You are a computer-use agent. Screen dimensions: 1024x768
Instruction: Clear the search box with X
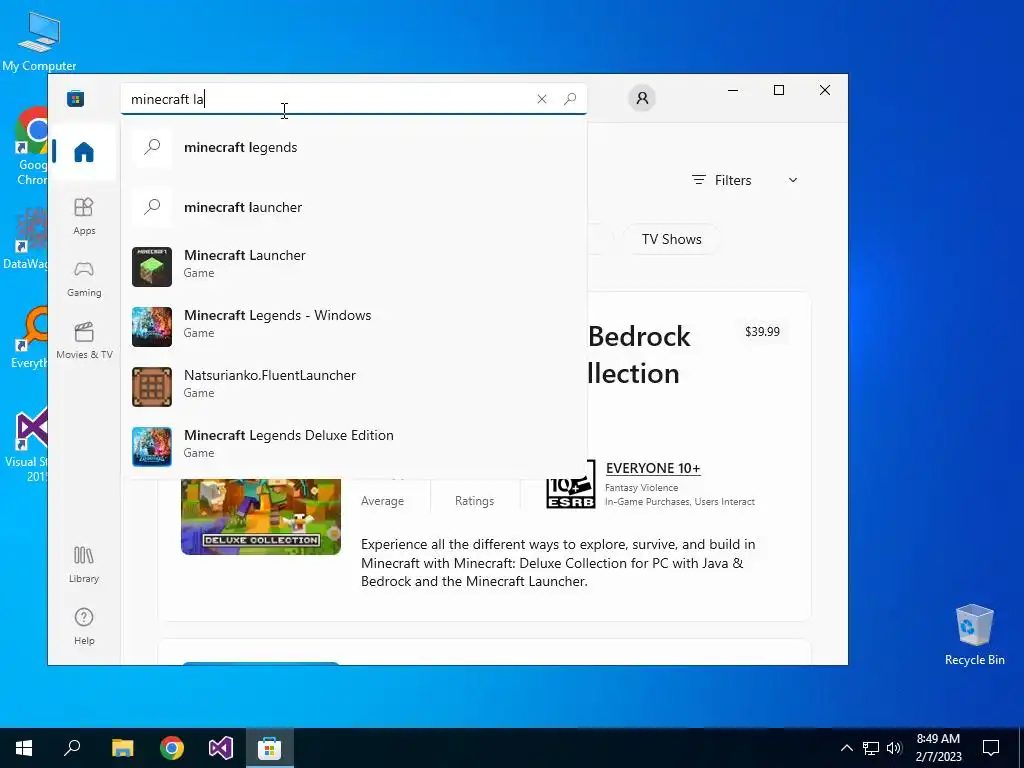click(x=541, y=99)
